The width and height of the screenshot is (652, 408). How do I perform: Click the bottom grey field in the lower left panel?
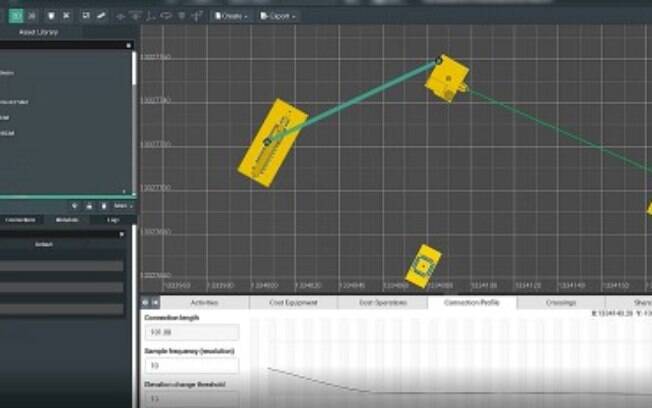(62, 309)
